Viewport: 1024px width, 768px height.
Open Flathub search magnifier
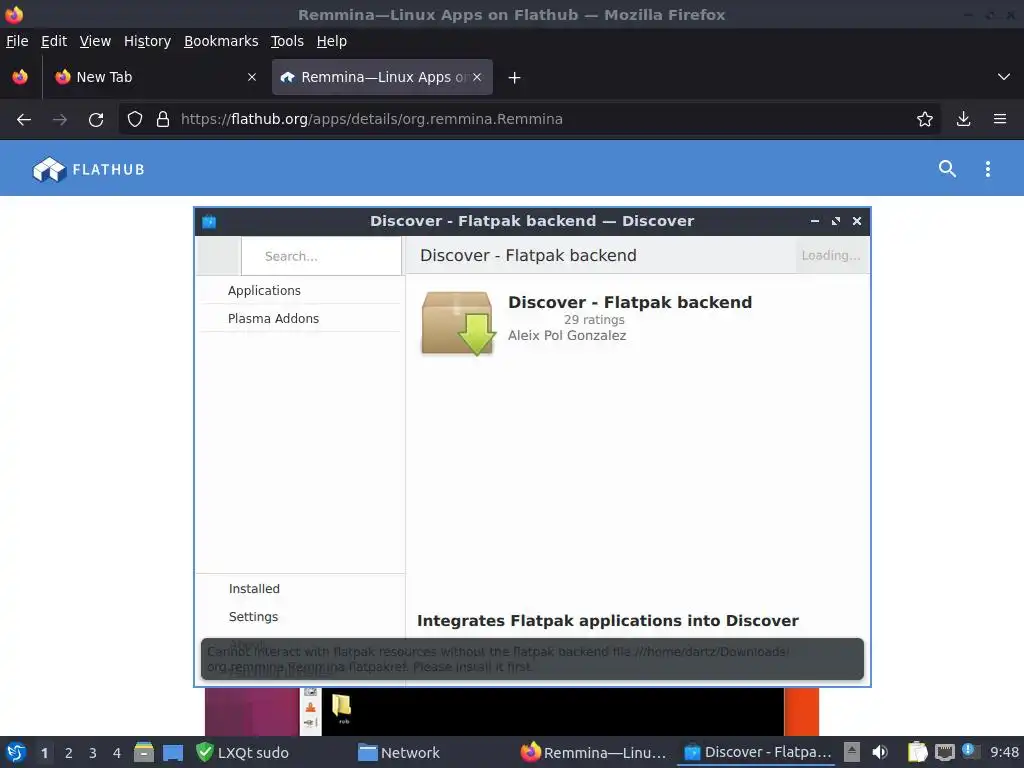947,168
